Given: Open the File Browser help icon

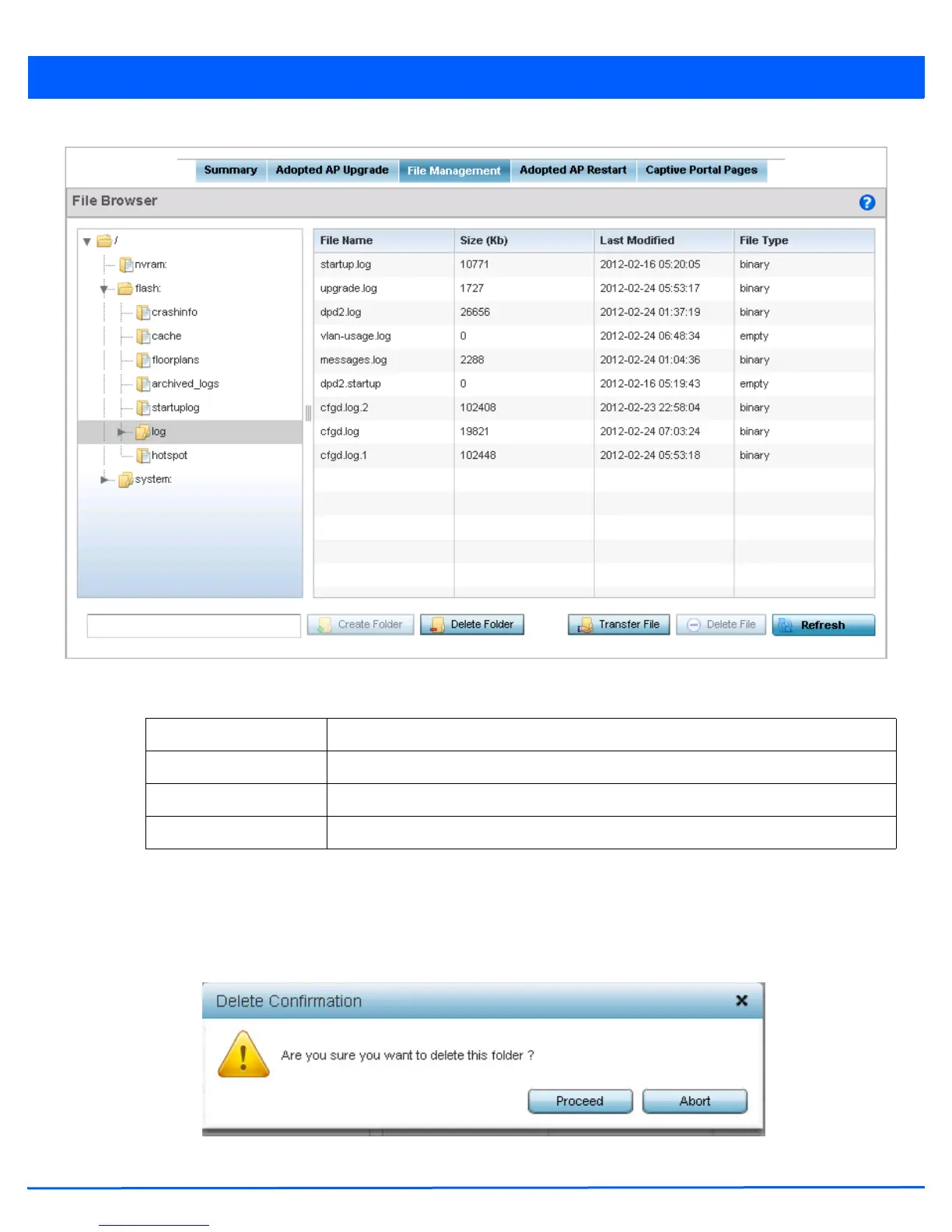Looking at the screenshot, I should click(867, 202).
